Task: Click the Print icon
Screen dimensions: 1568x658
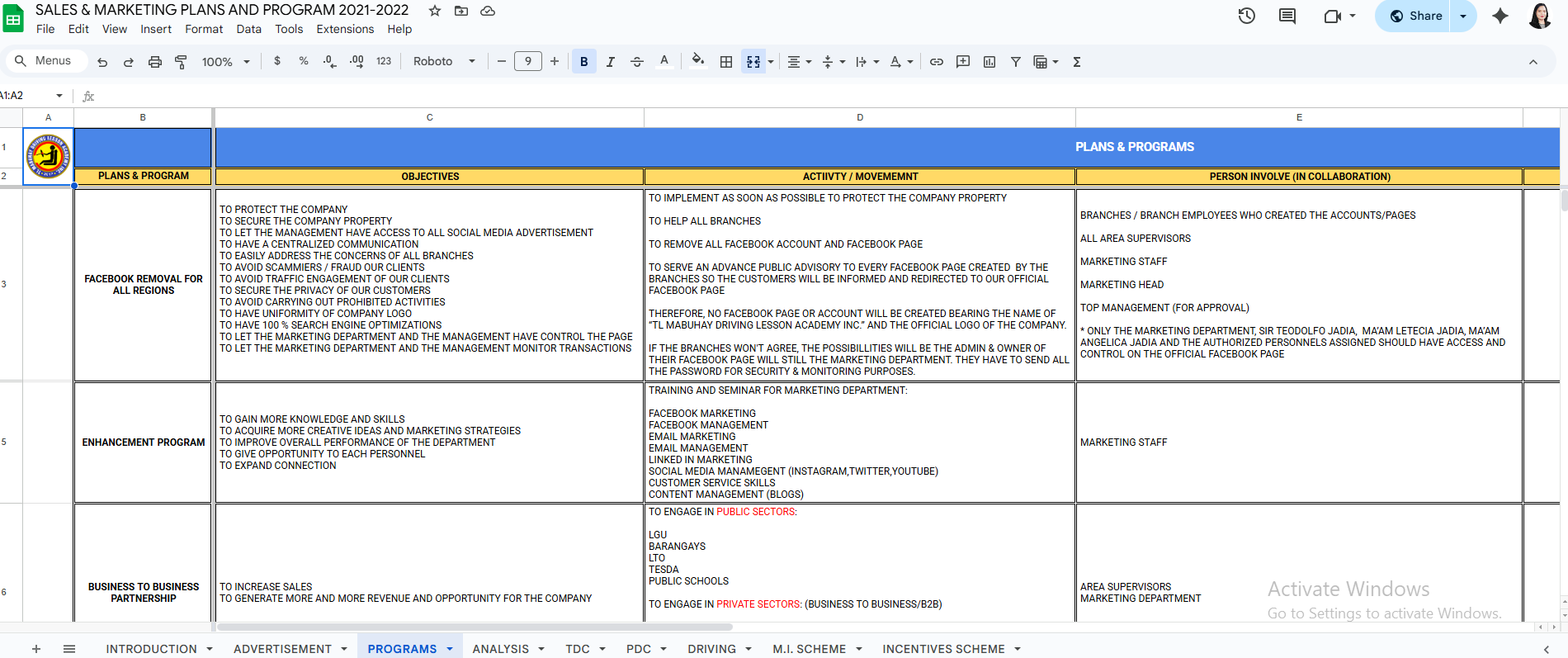Action: [x=154, y=62]
